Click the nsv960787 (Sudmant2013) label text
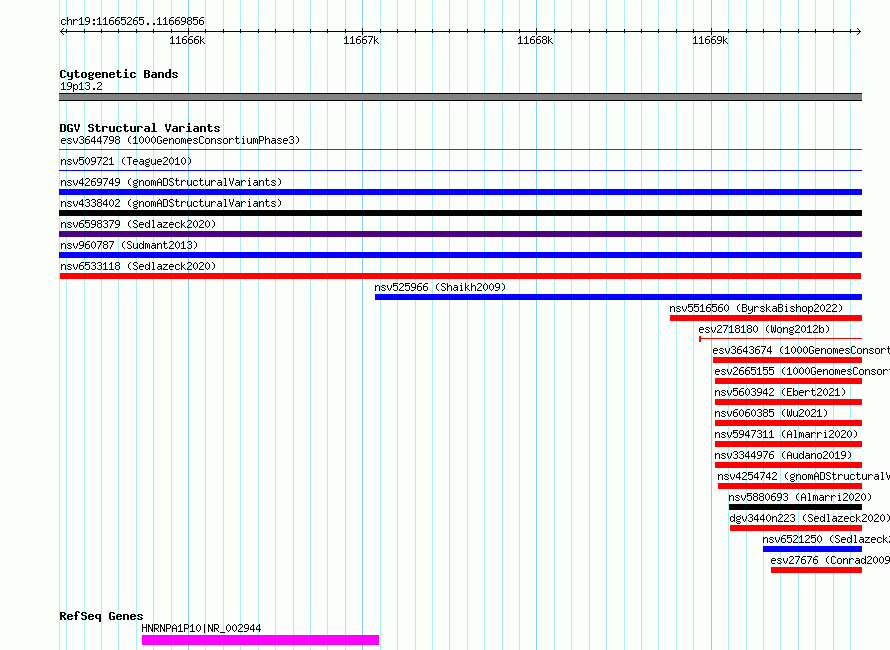The width and height of the screenshot is (890, 650). pos(129,245)
